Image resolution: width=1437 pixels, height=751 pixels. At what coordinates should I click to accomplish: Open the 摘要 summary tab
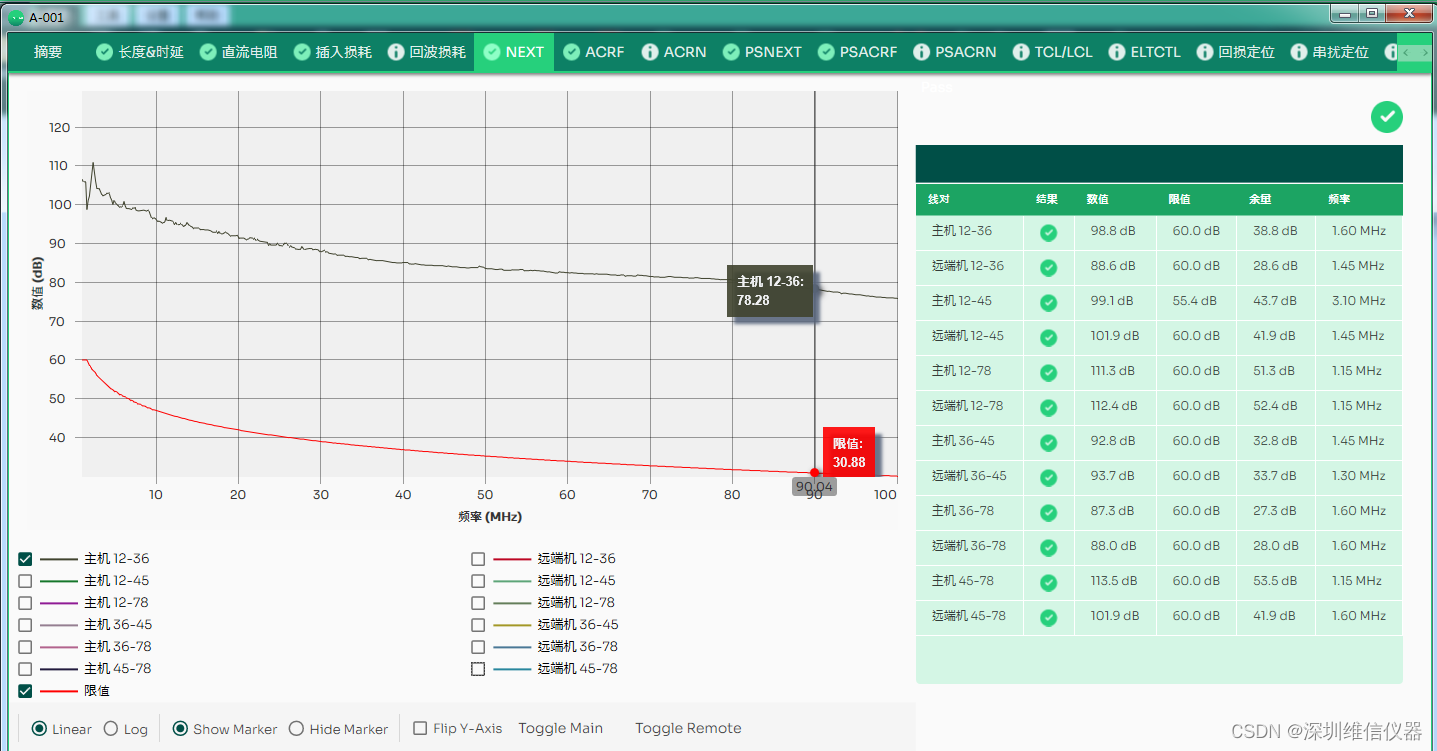pyautogui.click(x=48, y=52)
